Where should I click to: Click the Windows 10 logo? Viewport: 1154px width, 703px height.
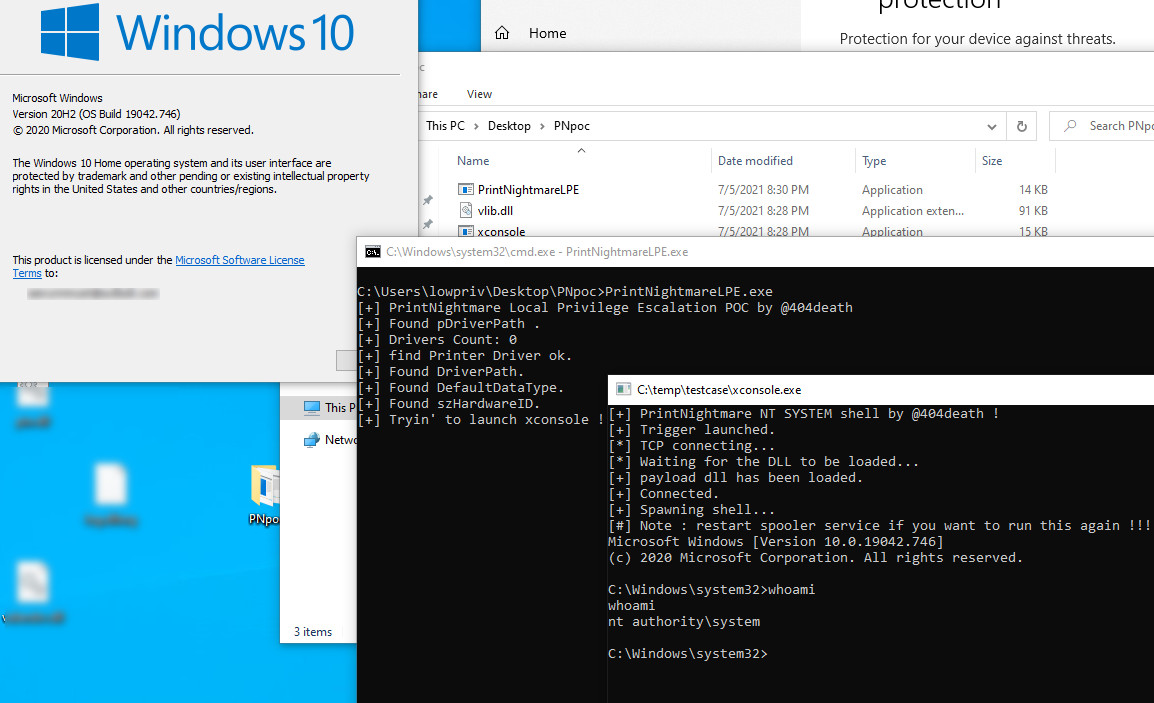tap(197, 32)
